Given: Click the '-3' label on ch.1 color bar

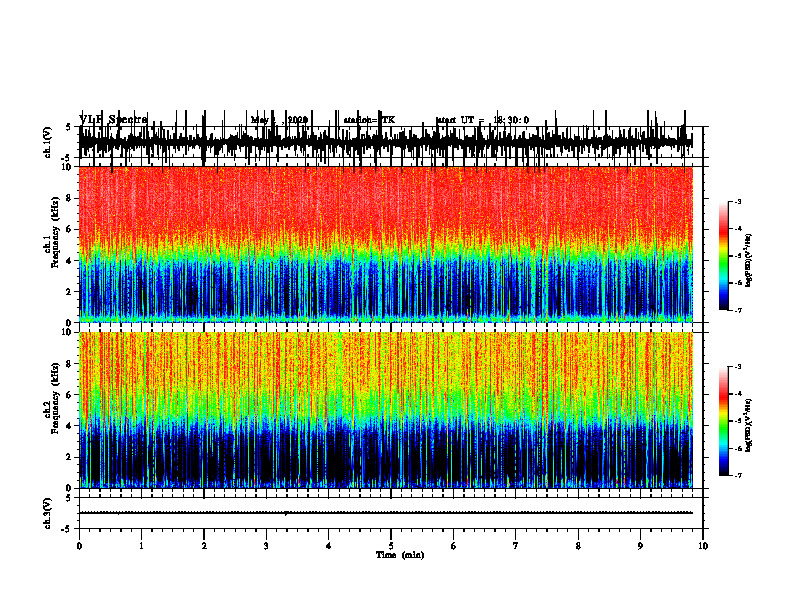Looking at the screenshot, I should pyautogui.click(x=737, y=202).
